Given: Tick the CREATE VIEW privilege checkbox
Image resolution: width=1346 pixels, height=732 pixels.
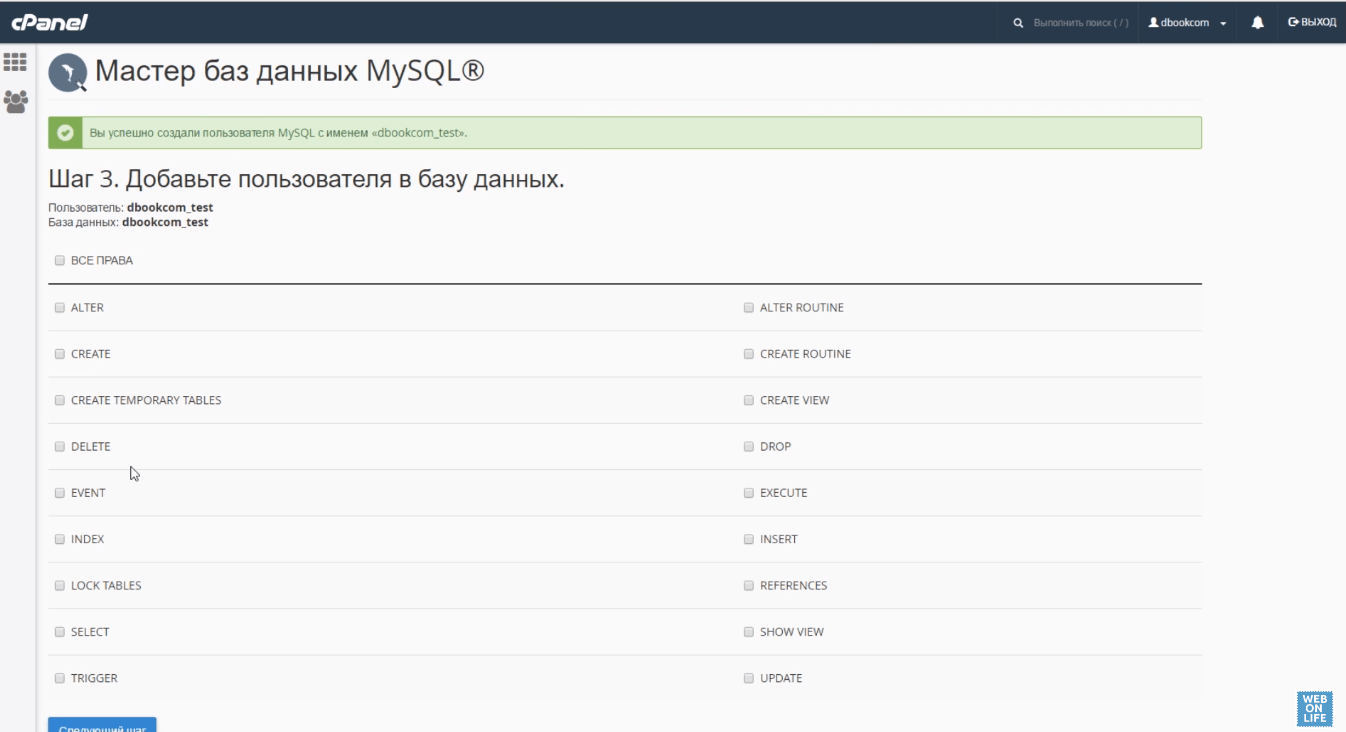Looking at the screenshot, I should tap(749, 400).
